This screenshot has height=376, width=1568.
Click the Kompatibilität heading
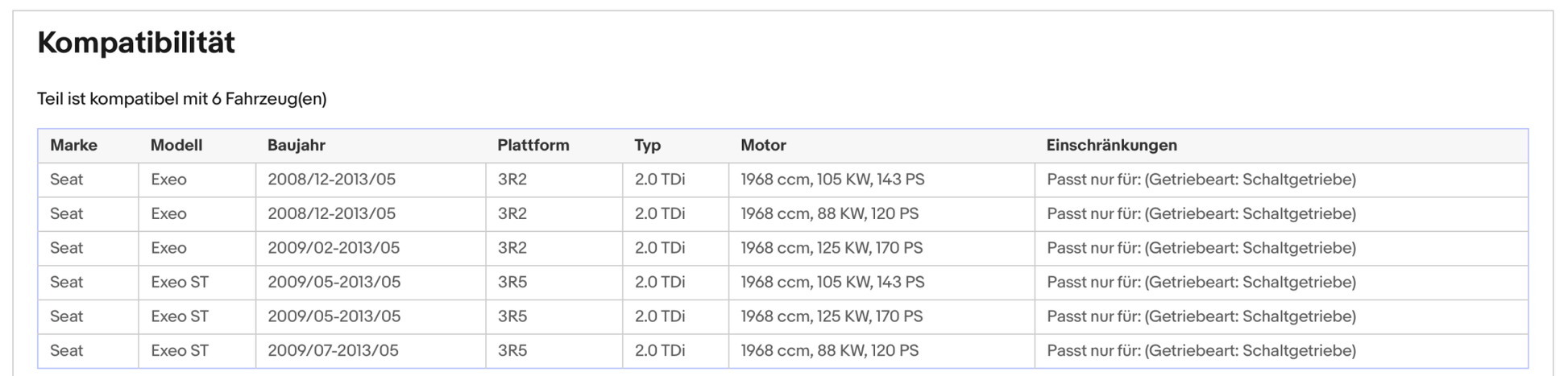click(x=136, y=43)
